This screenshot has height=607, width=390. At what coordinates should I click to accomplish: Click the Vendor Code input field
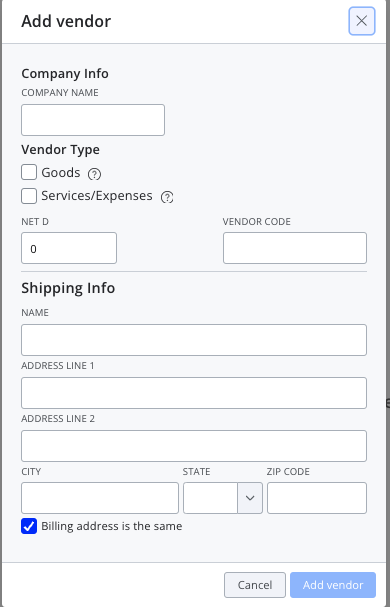click(x=295, y=248)
